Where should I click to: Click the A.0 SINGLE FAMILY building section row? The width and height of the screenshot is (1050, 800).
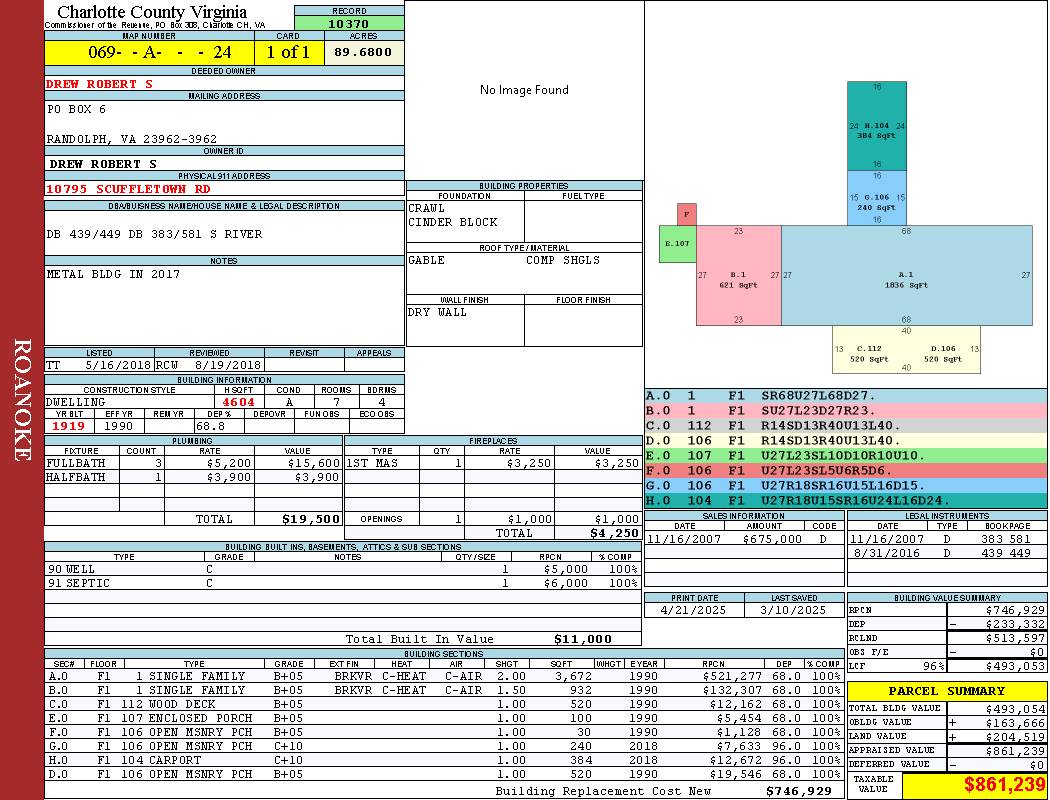point(444,676)
